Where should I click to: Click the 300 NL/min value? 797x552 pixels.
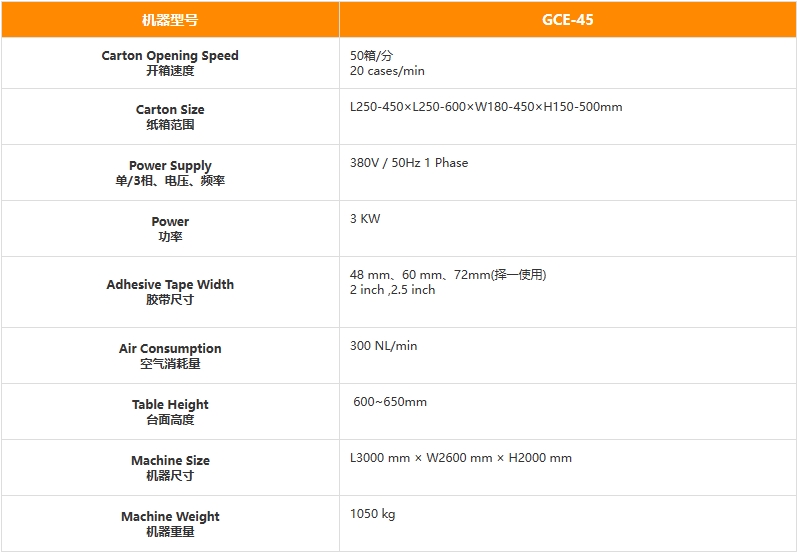[x=383, y=346]
